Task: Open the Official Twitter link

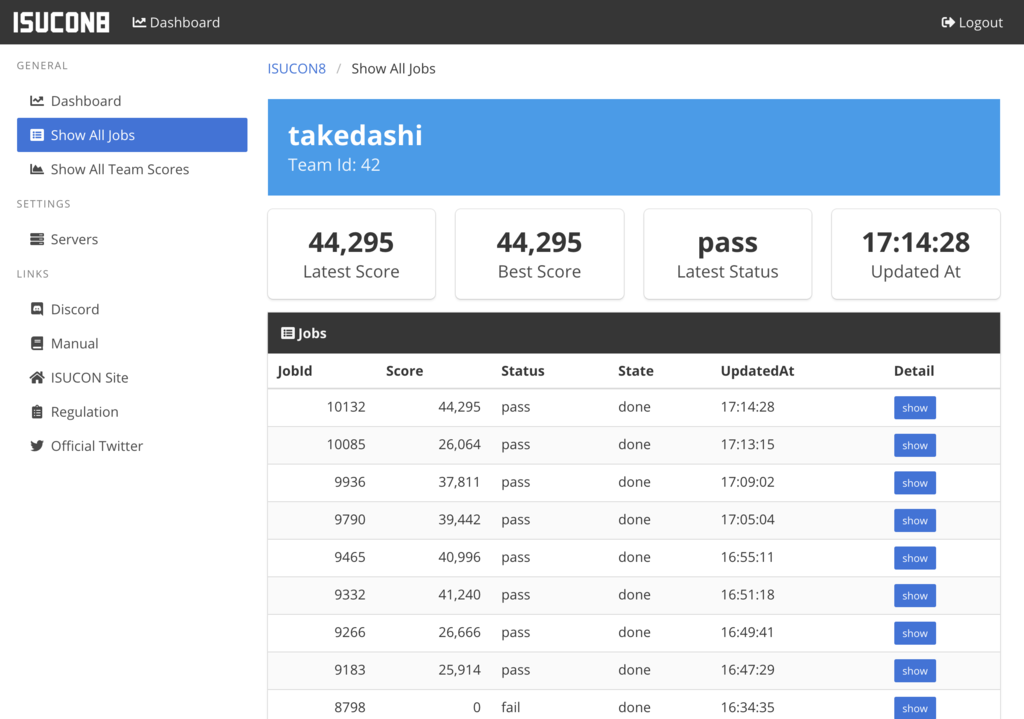Action: 132,446
